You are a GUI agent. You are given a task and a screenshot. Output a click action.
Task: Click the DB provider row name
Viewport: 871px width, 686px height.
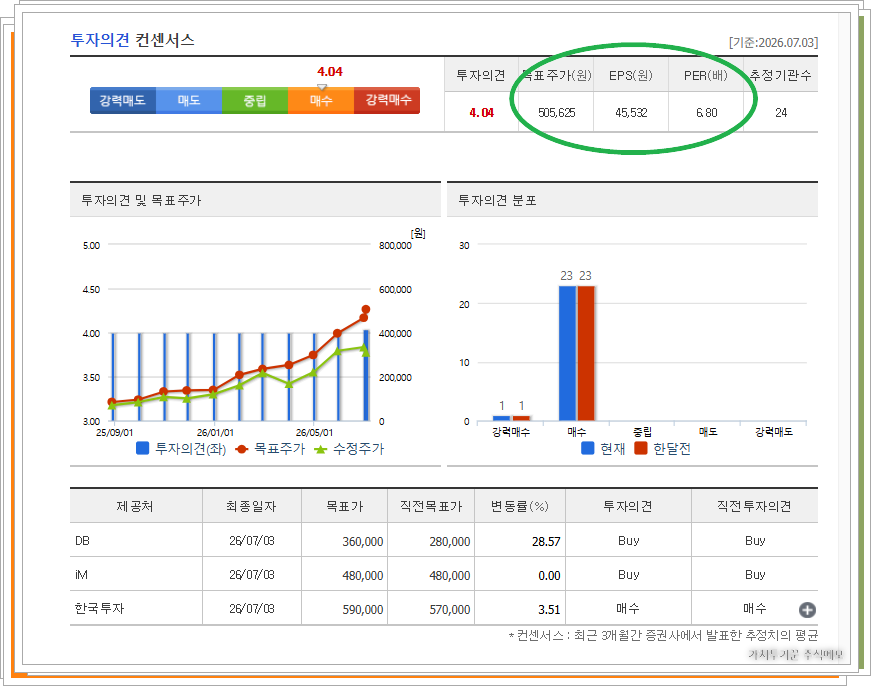pyautogui.click(x=82, y=540)
